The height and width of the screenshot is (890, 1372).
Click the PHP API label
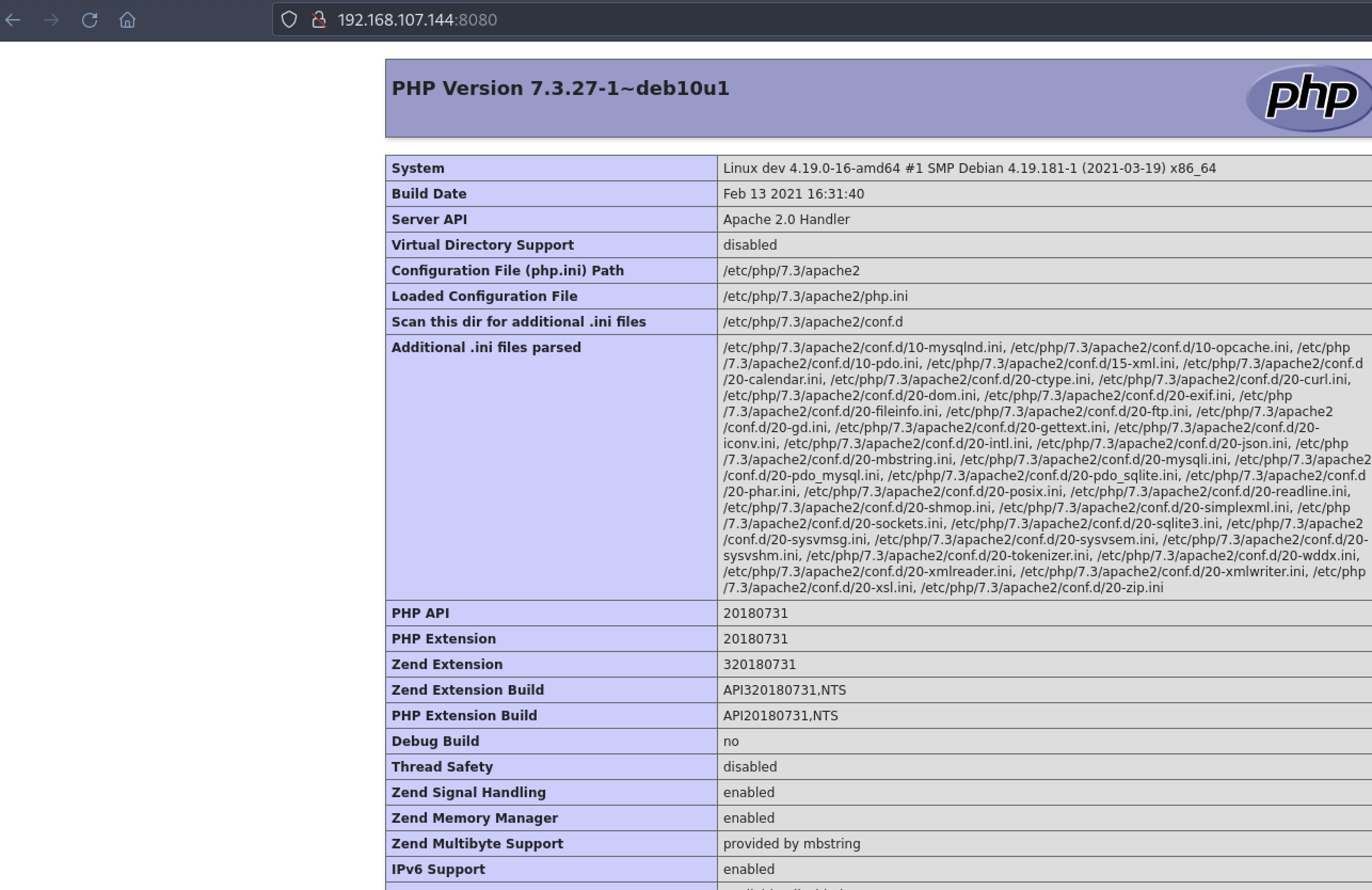pos(420,614)
